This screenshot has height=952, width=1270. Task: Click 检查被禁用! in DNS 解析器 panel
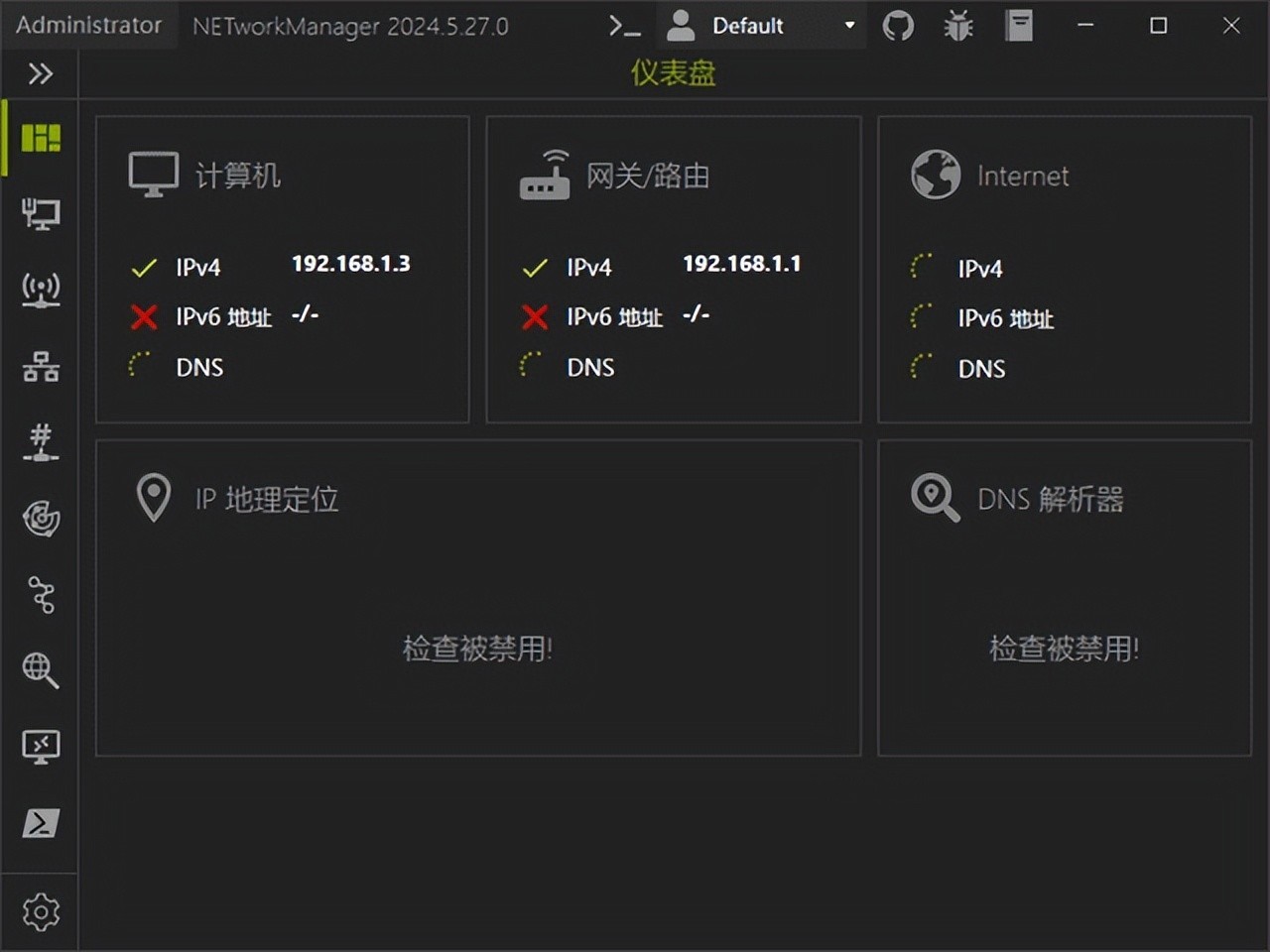click(x=1065, y=649)
